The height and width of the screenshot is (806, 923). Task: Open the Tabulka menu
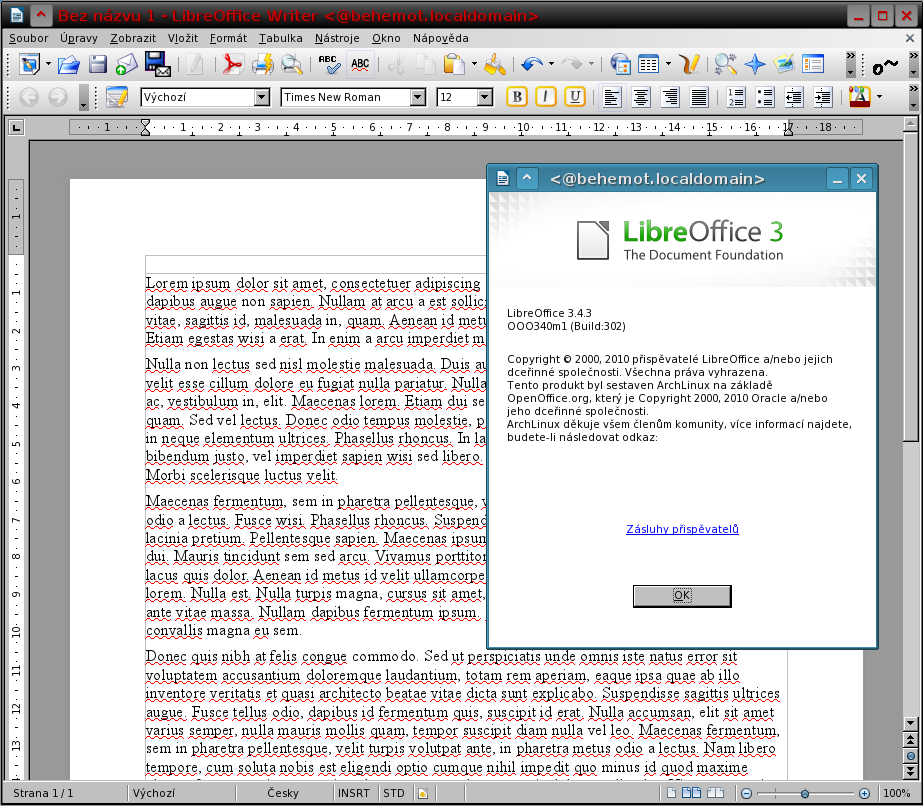pyautogui.click(x=281, y=38)
